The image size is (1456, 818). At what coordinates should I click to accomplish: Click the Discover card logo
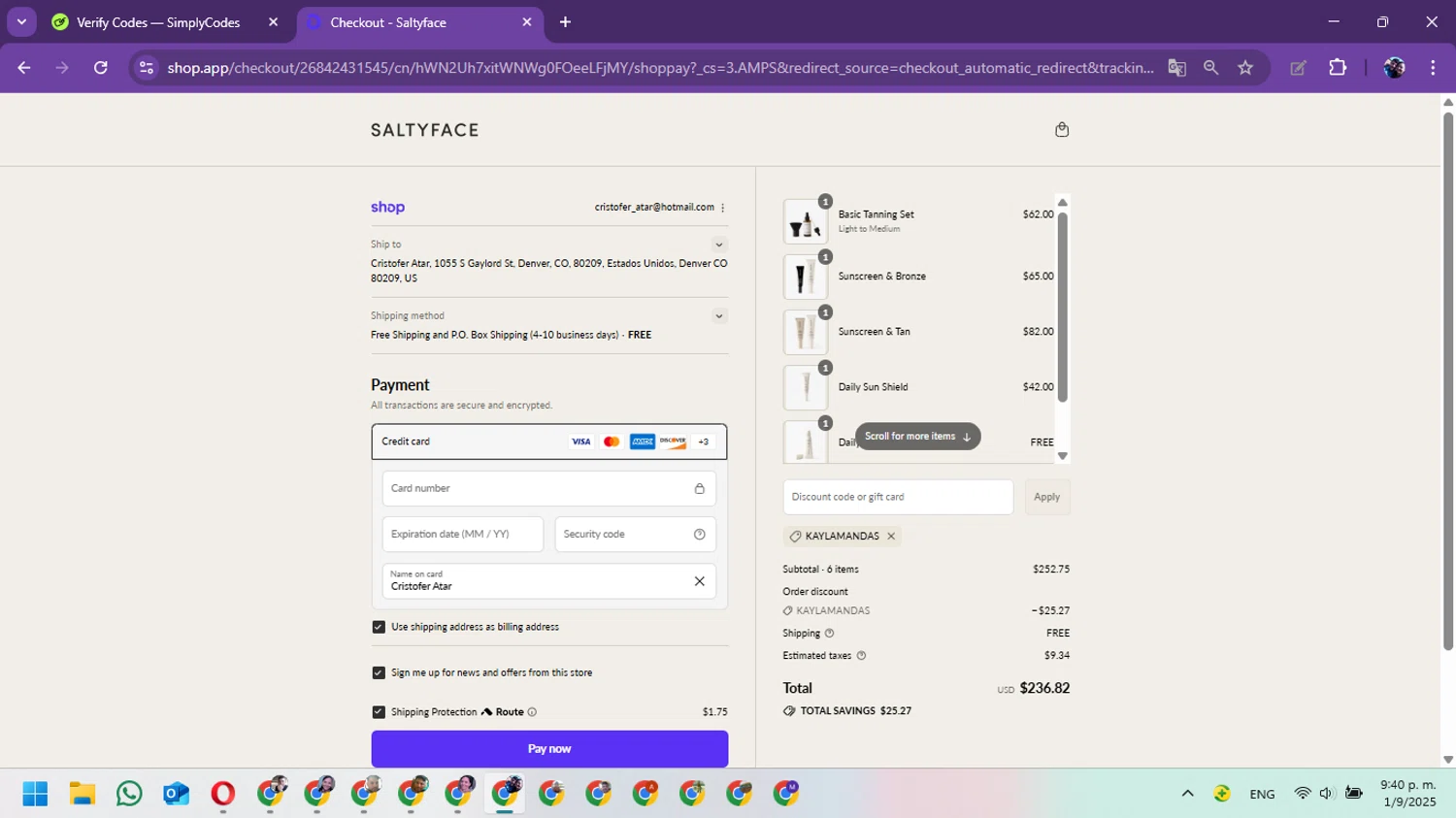point(673,442)
